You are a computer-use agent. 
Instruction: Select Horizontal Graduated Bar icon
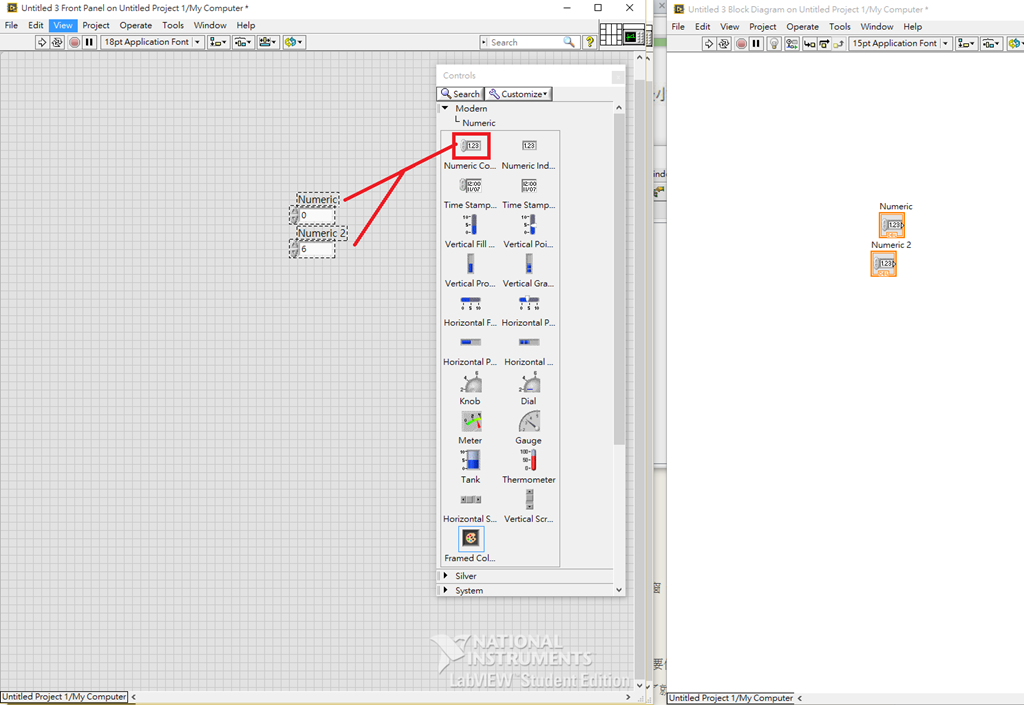(529, 342)
